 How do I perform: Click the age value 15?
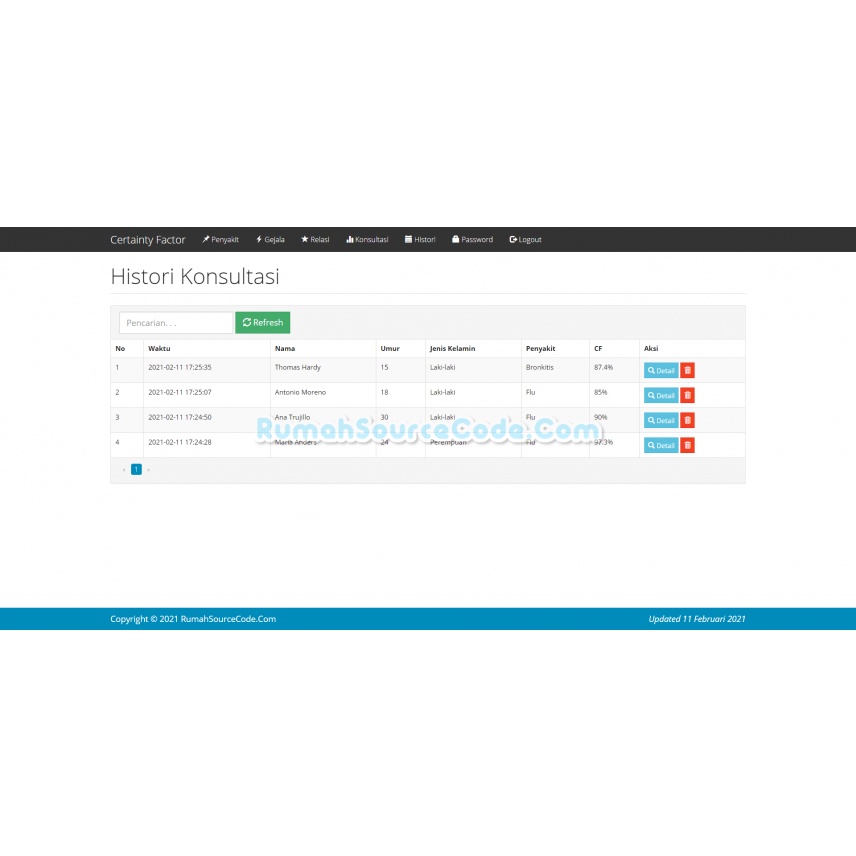pyautogui.click(x=384, y=367)
